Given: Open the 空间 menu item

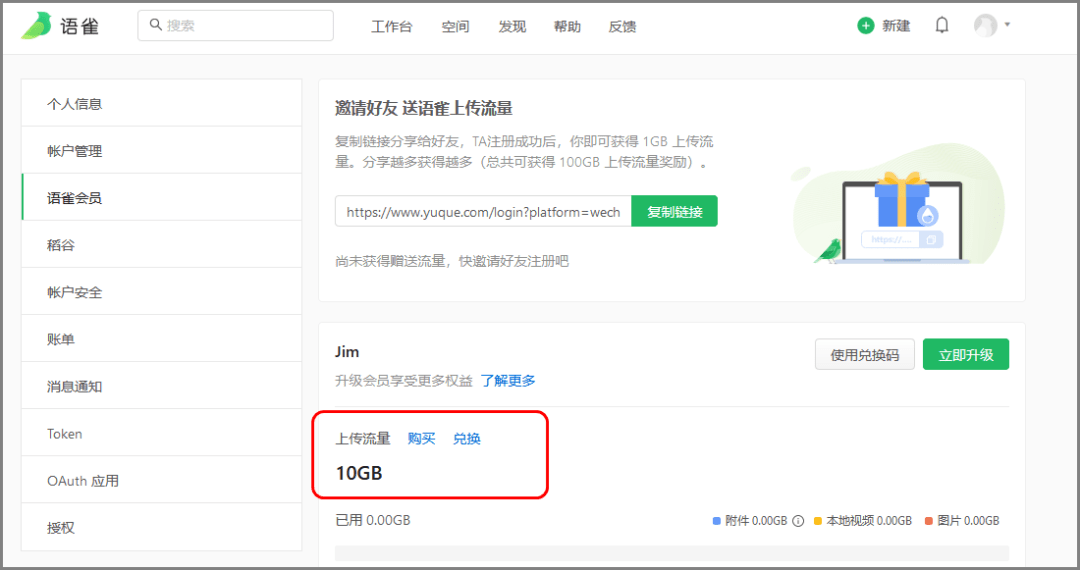Looking at the screenshot, I should 455,26.
